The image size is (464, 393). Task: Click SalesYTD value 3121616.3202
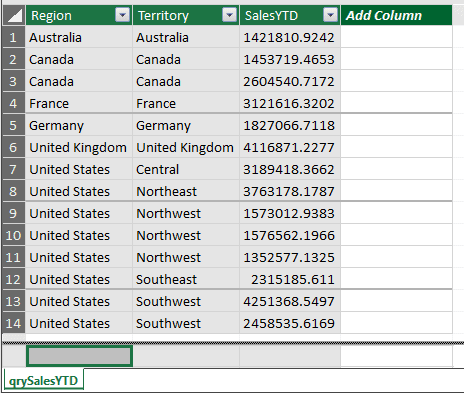tap(290, 103)
